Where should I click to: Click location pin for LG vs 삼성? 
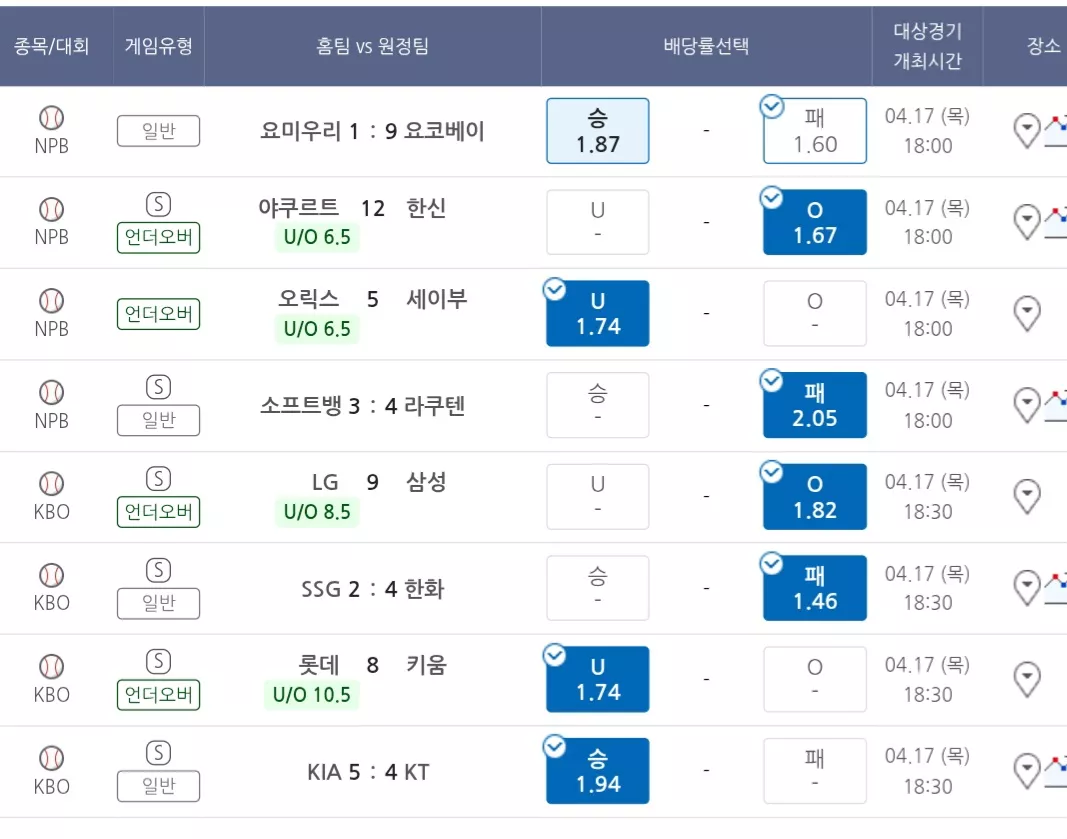1027,496
